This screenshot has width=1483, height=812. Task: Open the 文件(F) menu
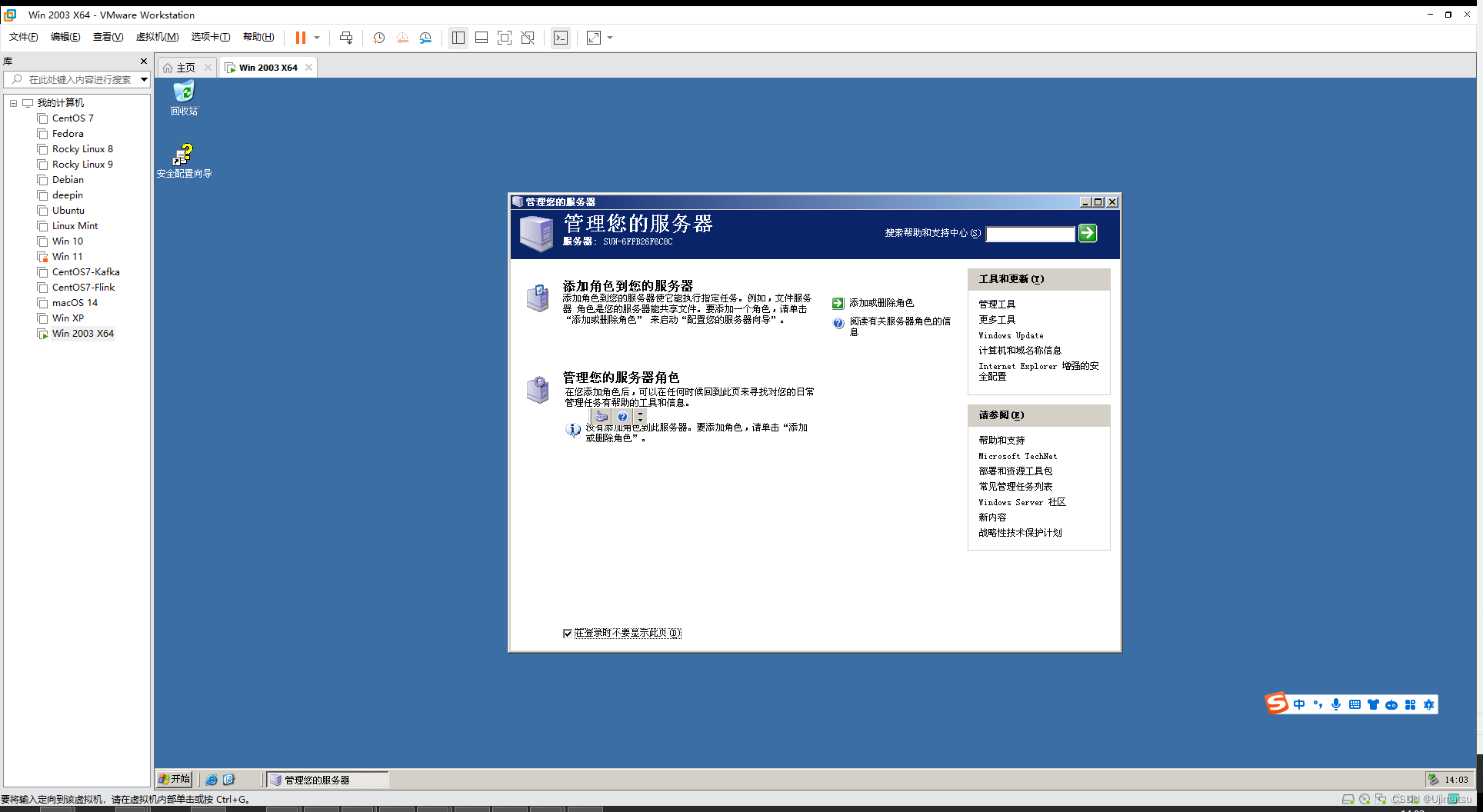23,37
